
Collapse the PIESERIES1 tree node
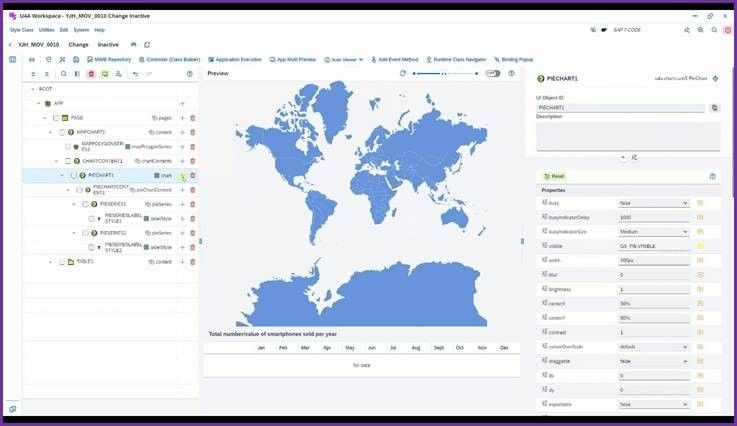(x=74, y=205)
